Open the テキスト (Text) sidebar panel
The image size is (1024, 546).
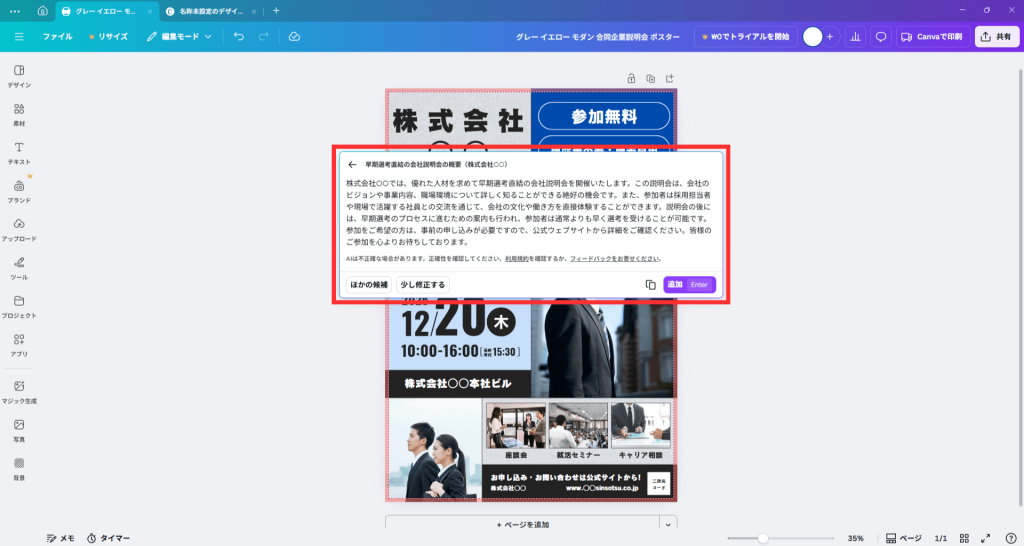19,152
